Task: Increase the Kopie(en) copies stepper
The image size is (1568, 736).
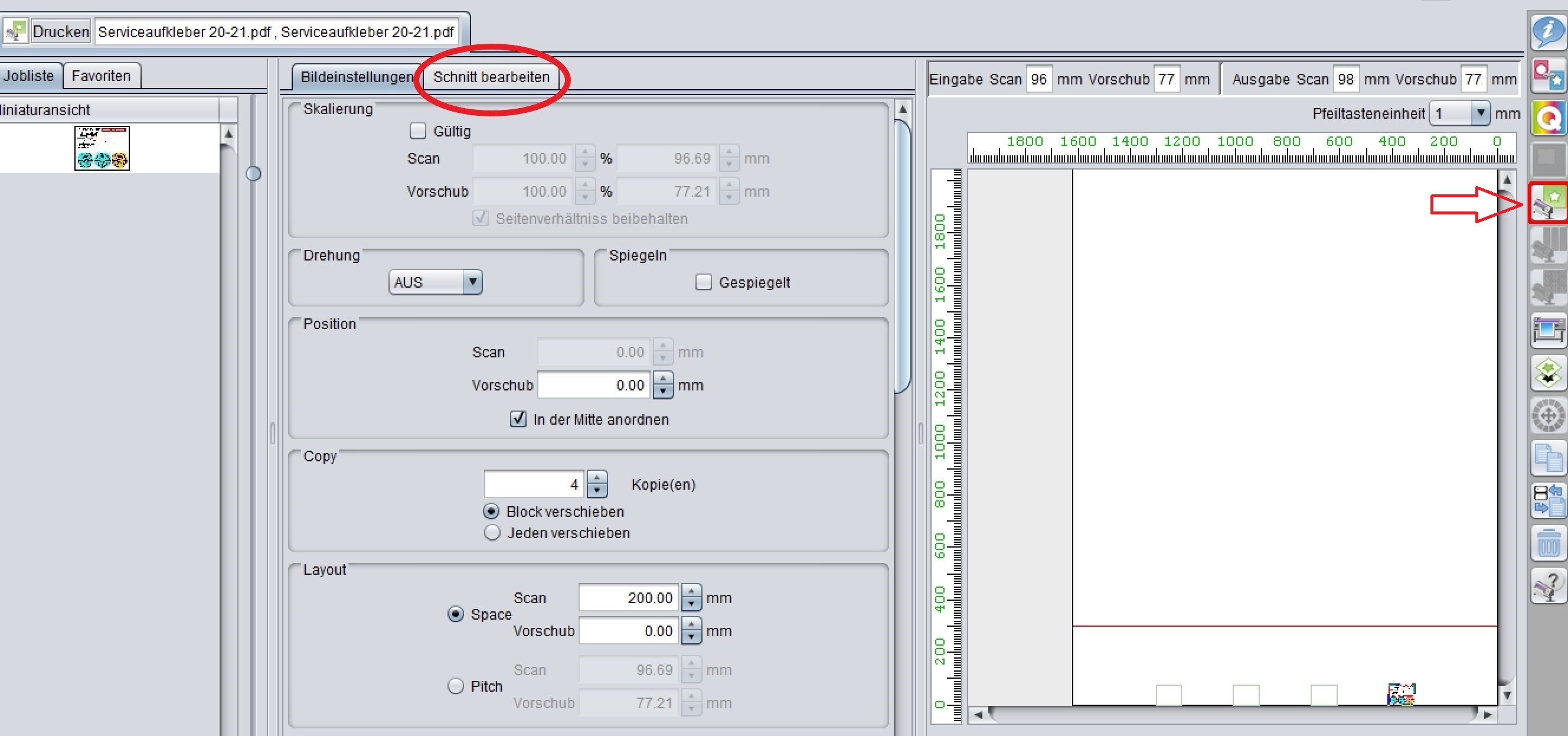Action: pos(597,478)
